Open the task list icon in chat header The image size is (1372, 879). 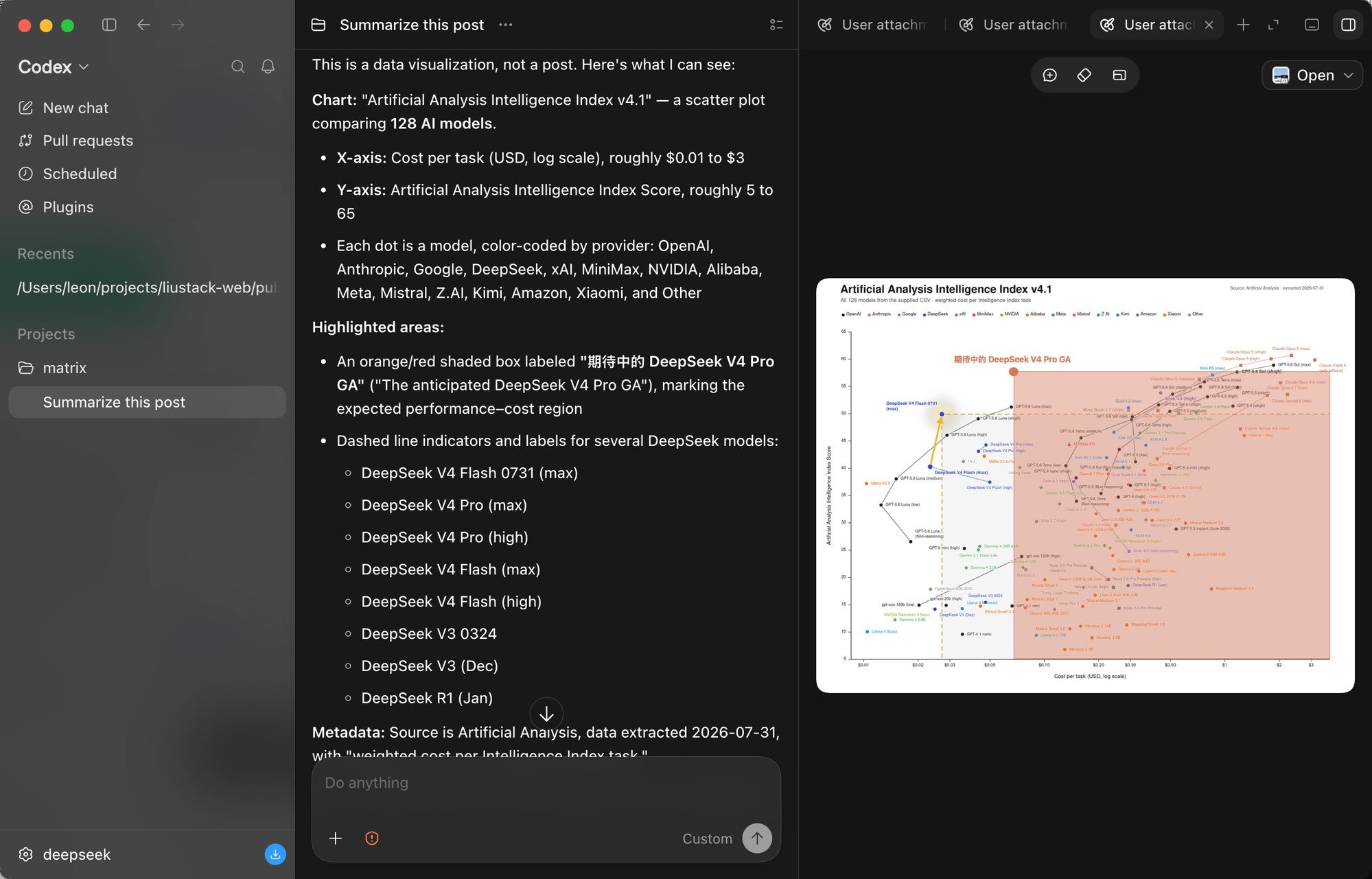776,25
